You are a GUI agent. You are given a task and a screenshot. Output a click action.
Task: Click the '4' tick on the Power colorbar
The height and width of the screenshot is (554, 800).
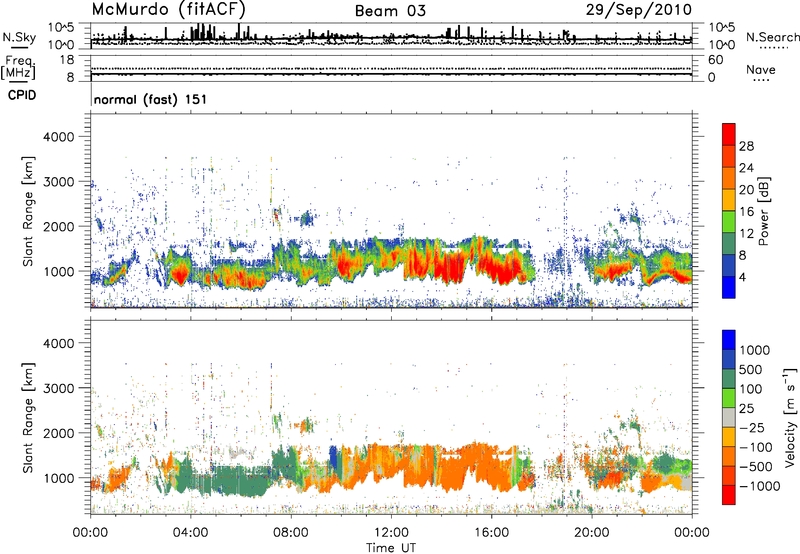743,278
